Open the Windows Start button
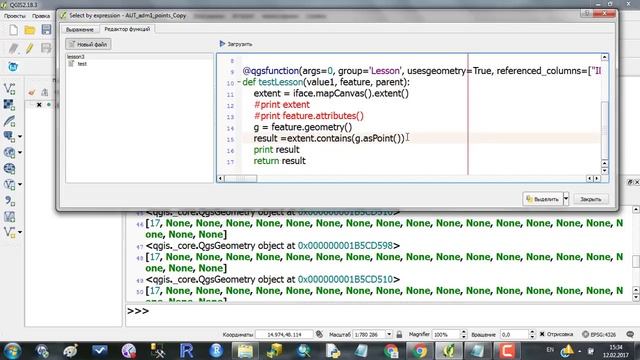The width and height of the screenshot is (640, 360). [12, 351]
